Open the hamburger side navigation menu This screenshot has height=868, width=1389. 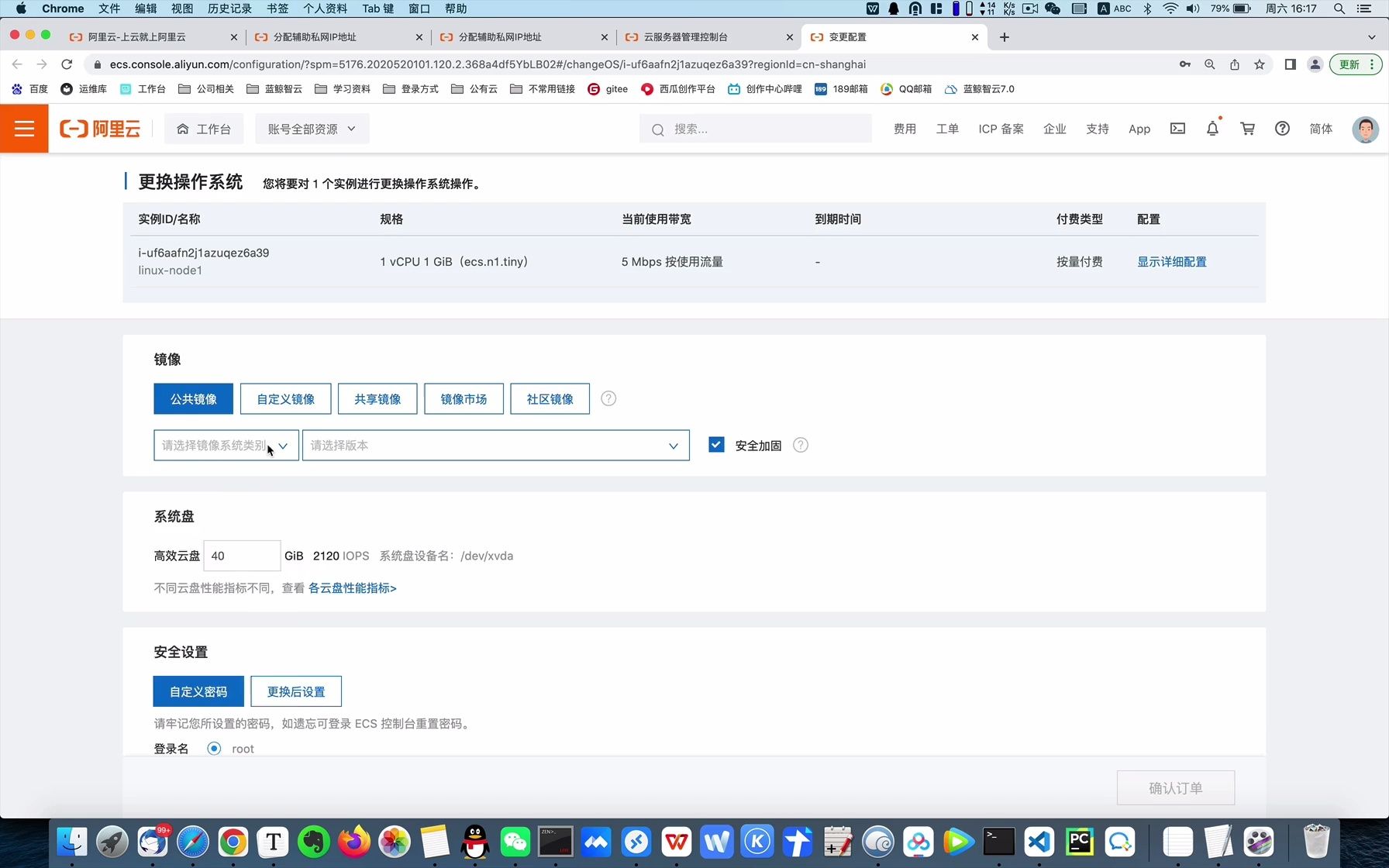tap(24, 129)
